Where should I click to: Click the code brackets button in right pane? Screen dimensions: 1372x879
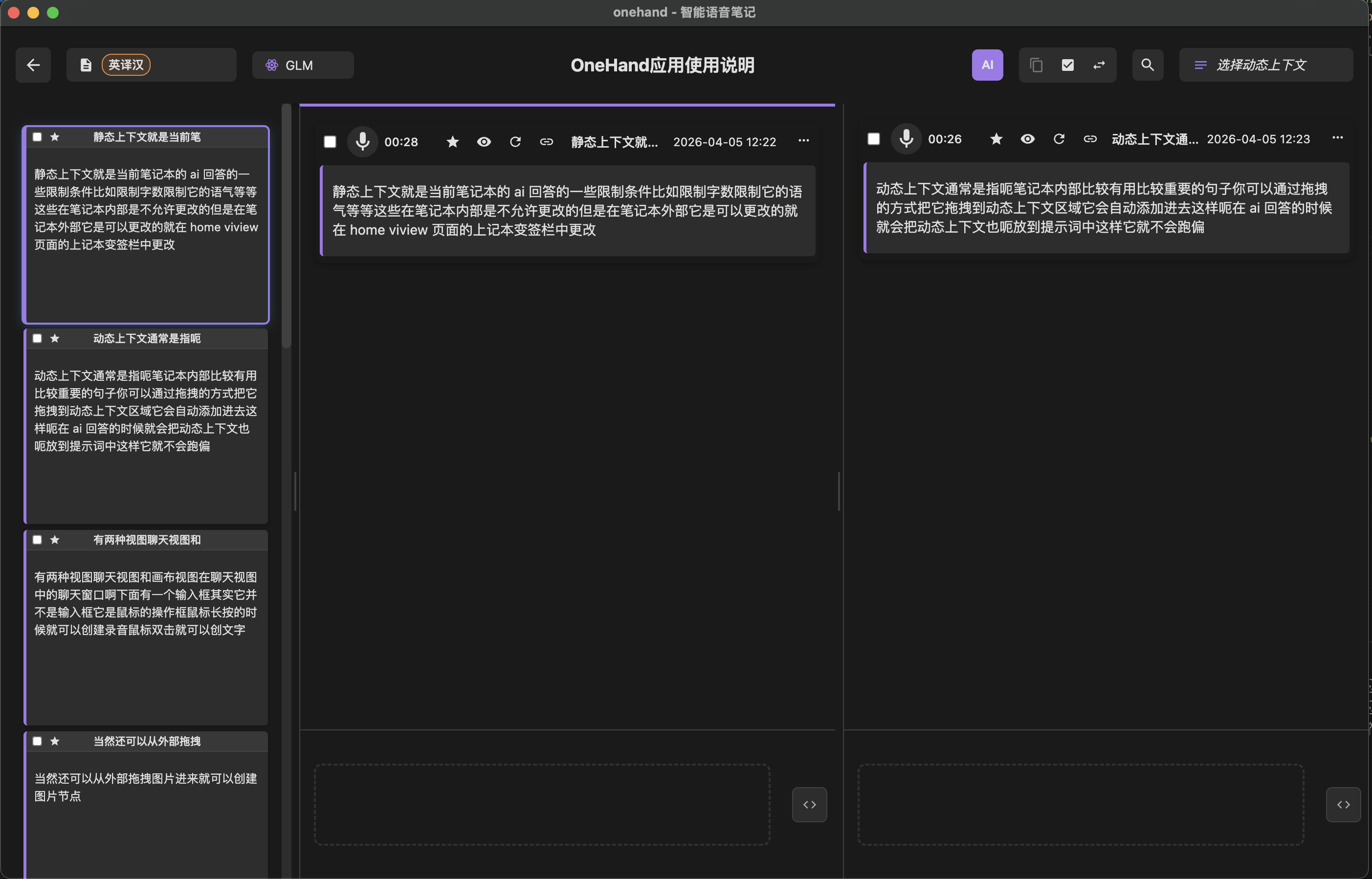[1344, 805]
